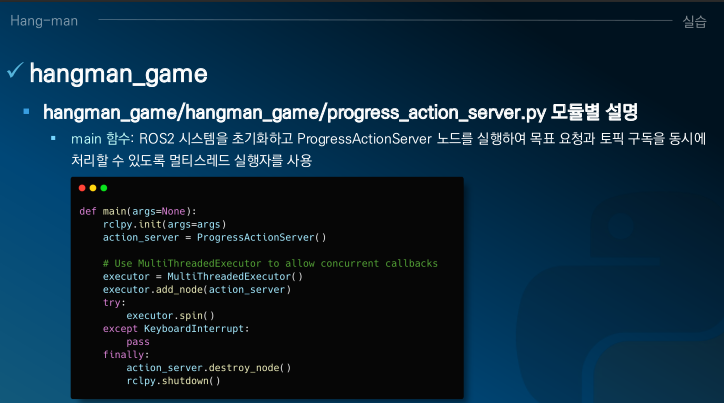This screenshot has width=724, height=403.
Task: Click the progress_action_server.py path heading
Action: click(x=340, y=112)
